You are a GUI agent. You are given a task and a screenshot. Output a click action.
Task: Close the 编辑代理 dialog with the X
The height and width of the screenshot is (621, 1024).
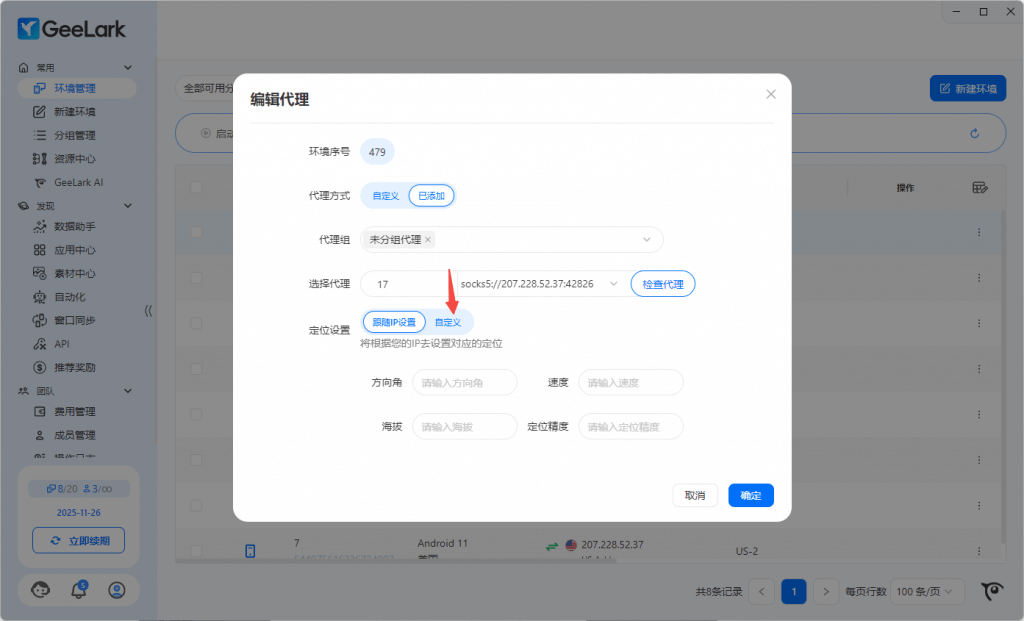pos(770,94)
